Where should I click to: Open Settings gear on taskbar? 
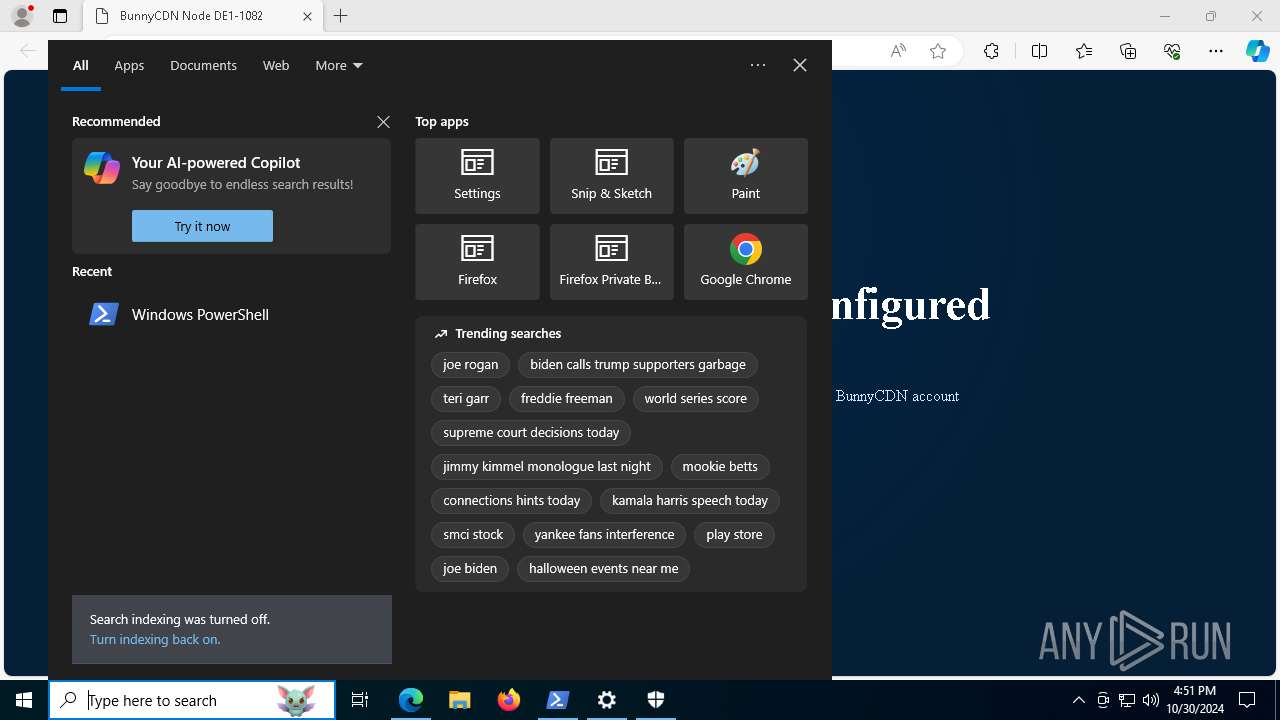pos(607,700)
